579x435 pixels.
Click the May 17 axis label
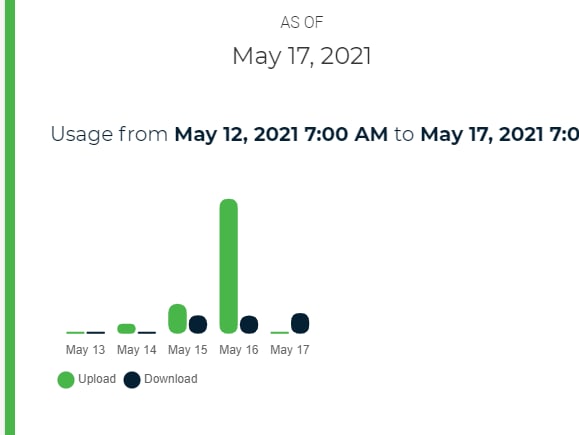(x=290, y=350)
